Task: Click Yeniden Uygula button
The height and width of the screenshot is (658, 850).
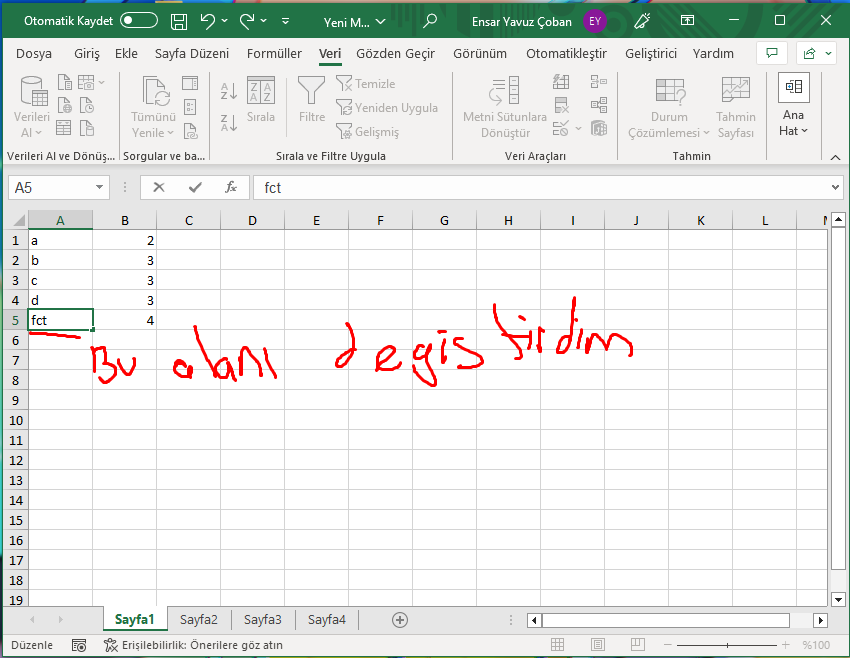Action: pyautogui.click(x=387, y=107)
